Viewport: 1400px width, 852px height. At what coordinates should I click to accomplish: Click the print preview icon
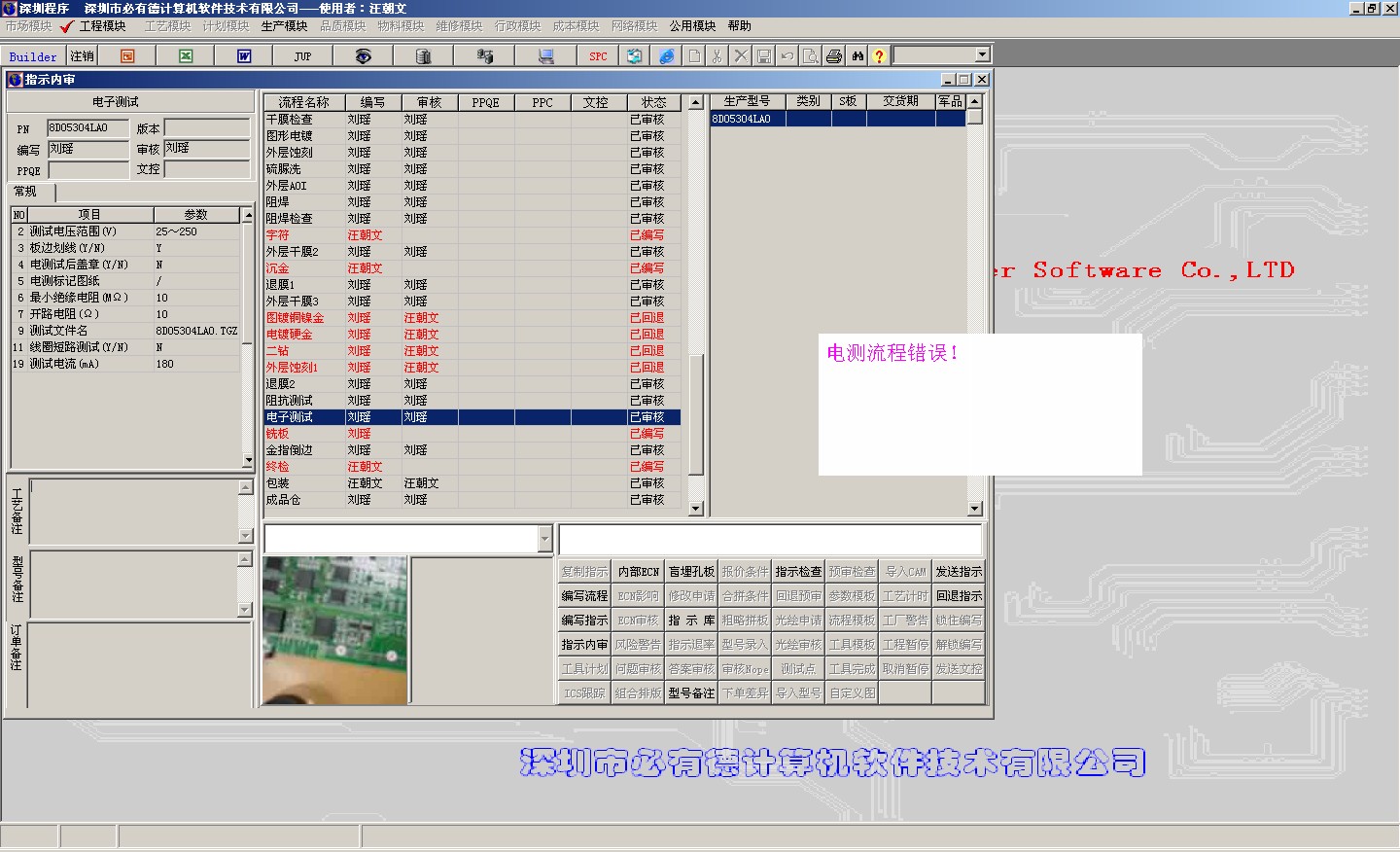(x=811, y=56)
